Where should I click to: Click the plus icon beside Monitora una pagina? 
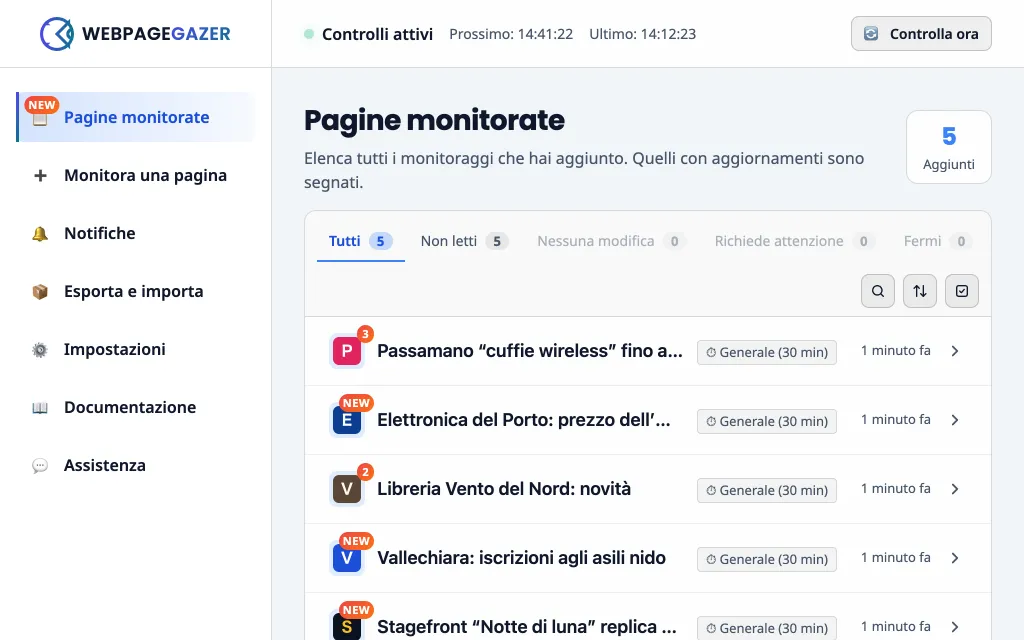40,176
